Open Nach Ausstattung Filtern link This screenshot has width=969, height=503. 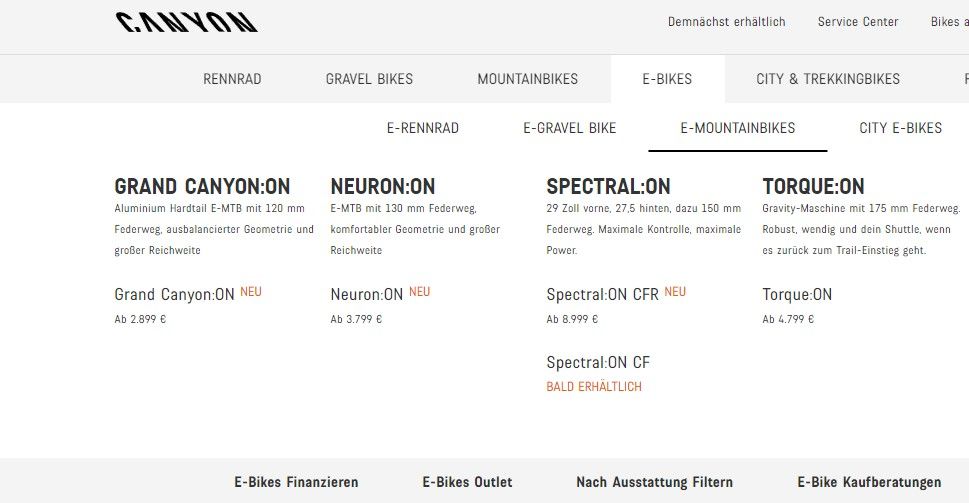coord(654,482)
